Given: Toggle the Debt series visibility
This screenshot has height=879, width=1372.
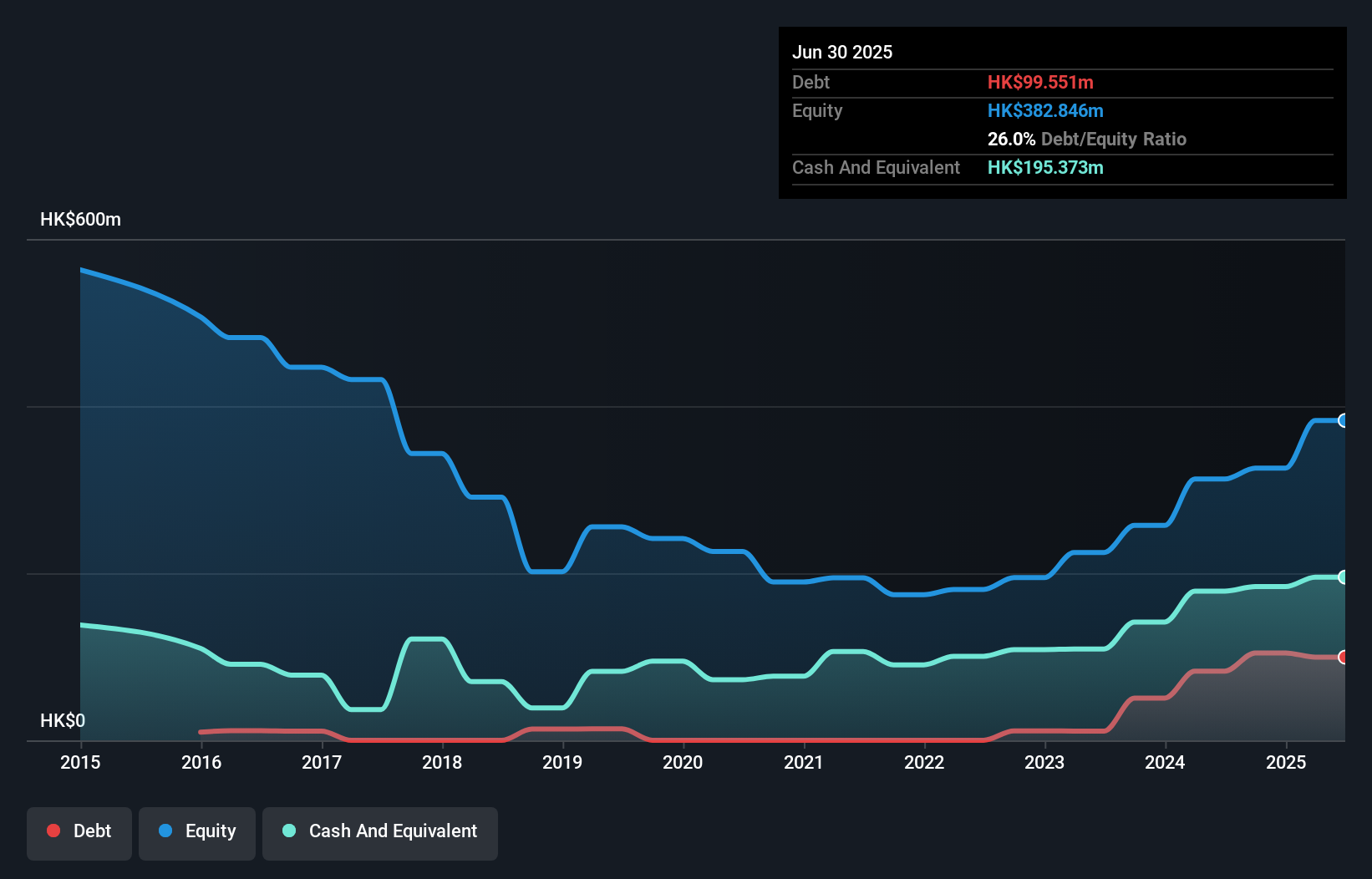Looking at the screenshot, I should pyautogui.click(x=79, y=833).
